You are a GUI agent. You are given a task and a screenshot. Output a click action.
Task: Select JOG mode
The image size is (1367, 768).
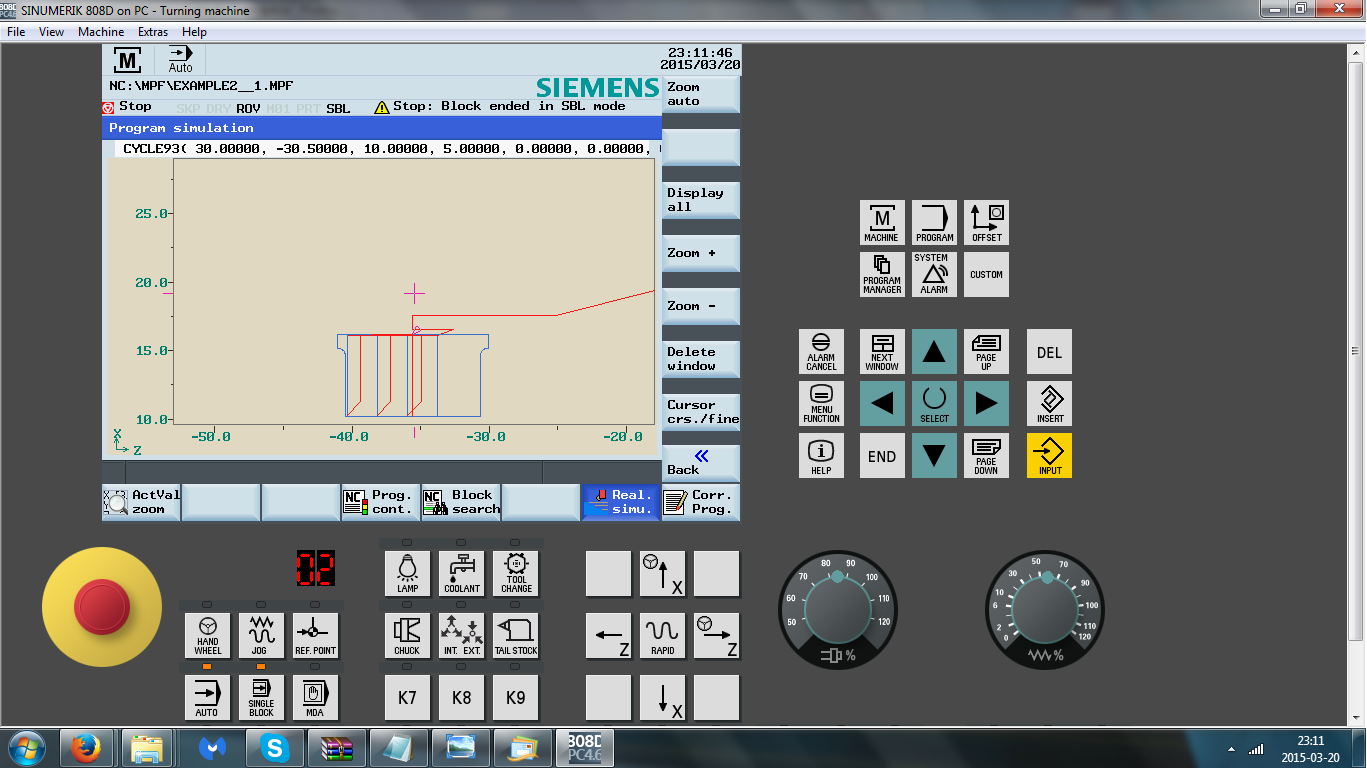tap(261, 636)
